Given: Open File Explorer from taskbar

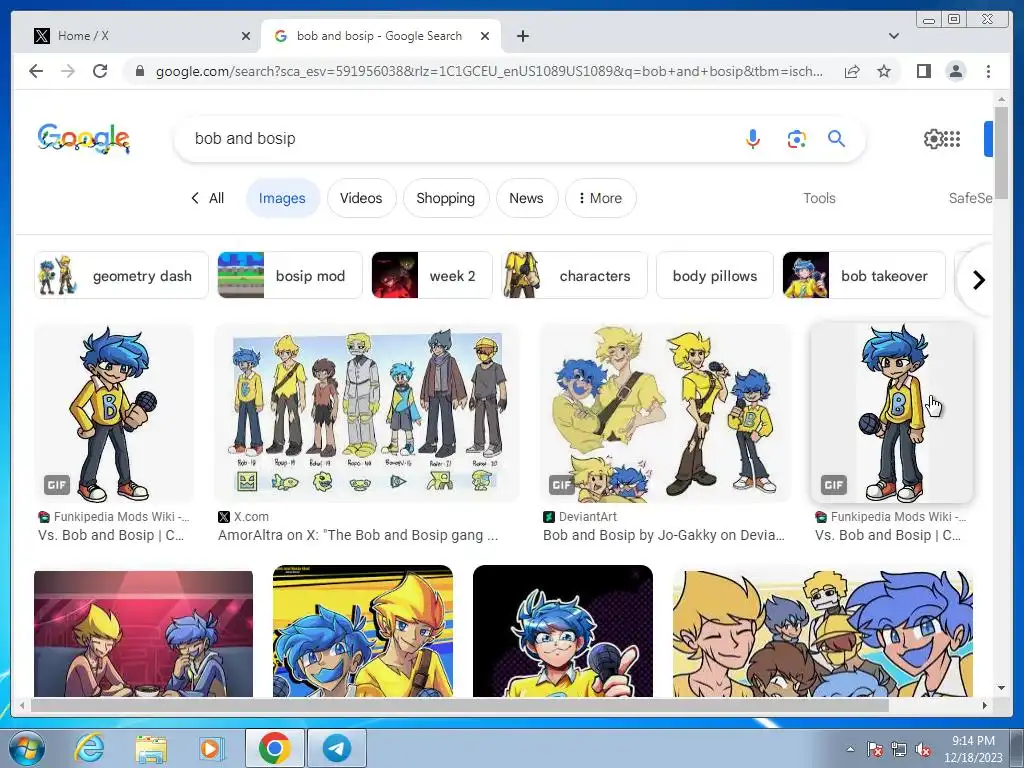Looking at the screenshot, I should coord(151,748).
